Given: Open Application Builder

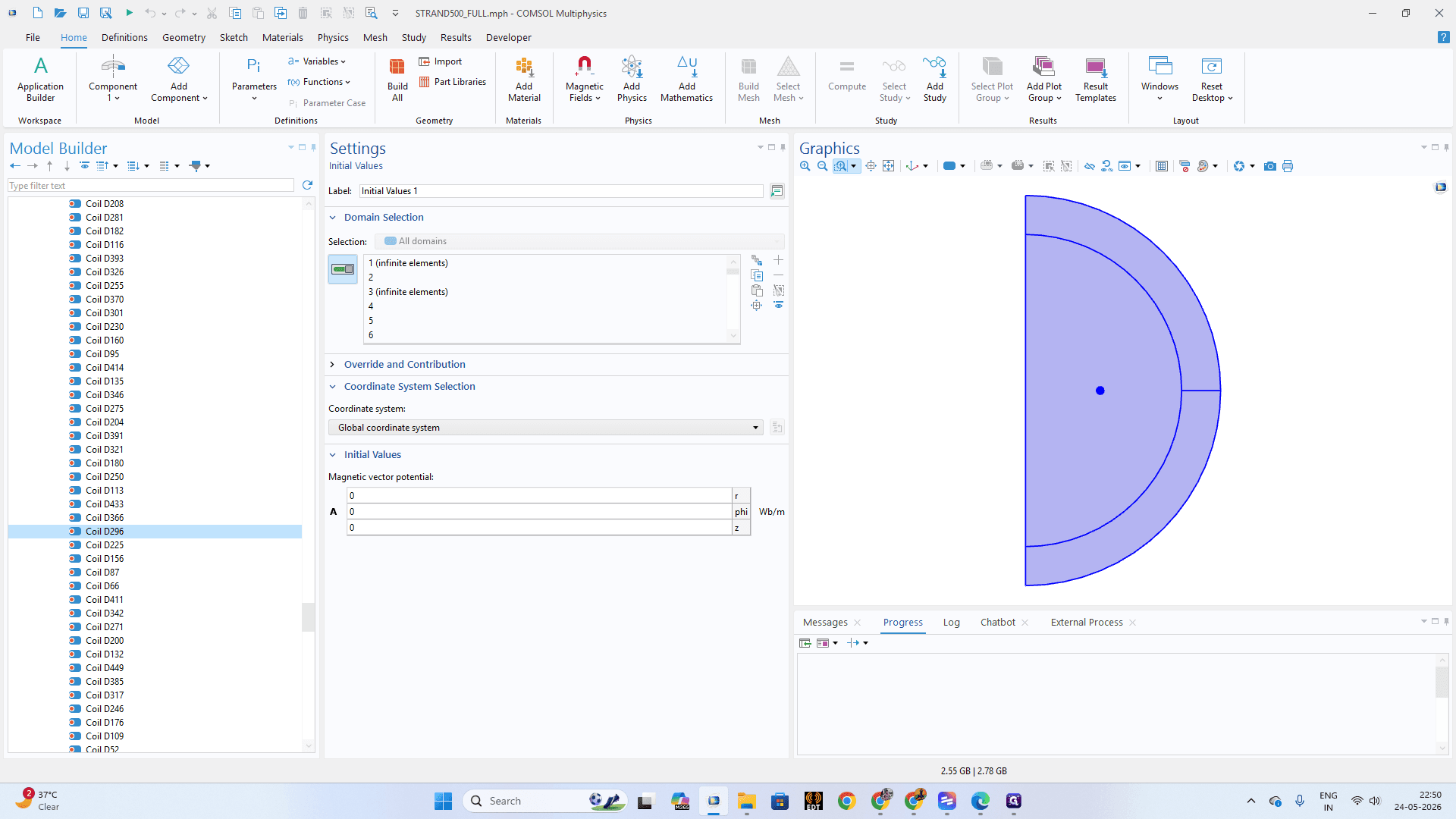Looking at the screenshot, I should pos(41,79).
